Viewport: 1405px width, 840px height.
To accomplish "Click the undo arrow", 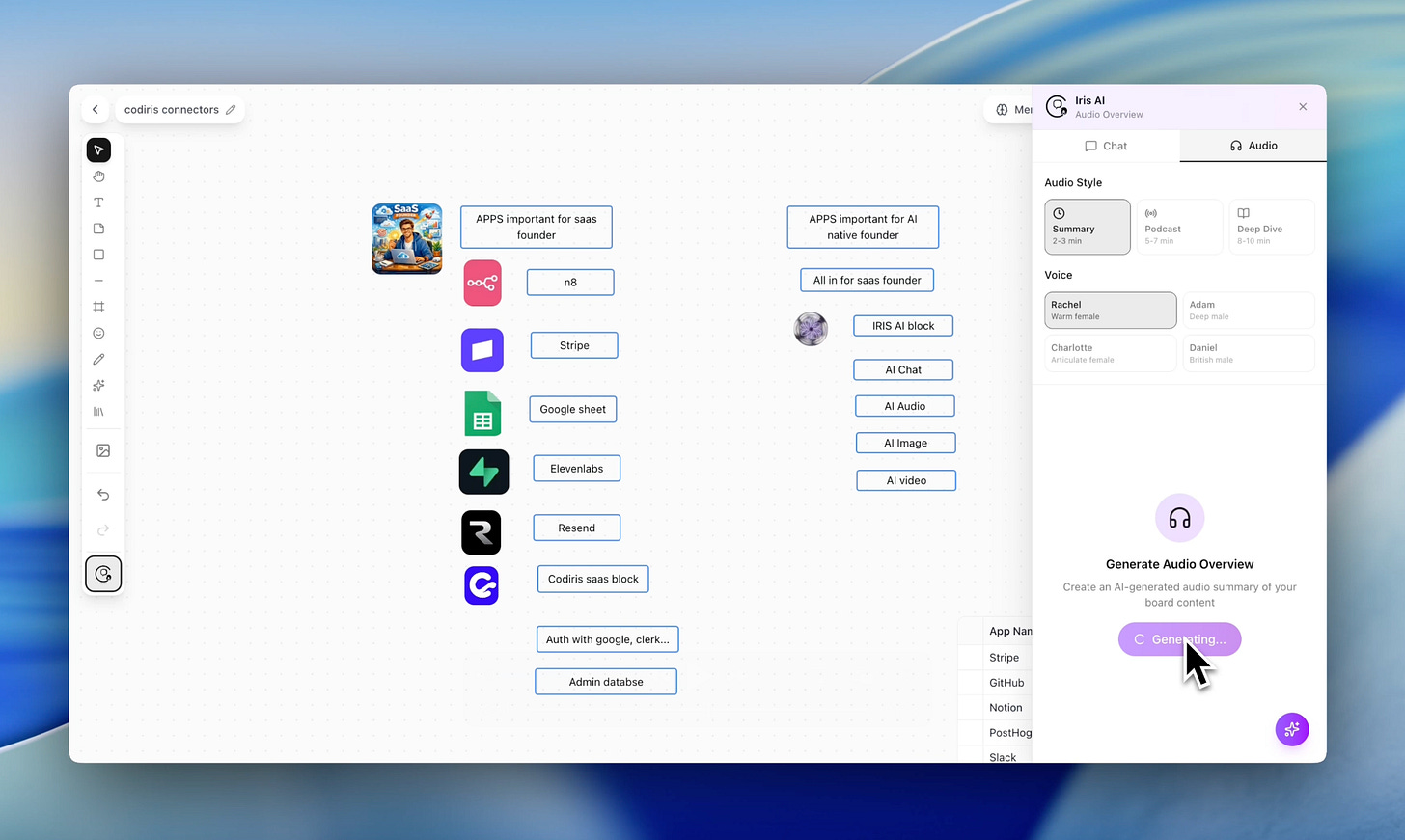I will tap(103, 495).
